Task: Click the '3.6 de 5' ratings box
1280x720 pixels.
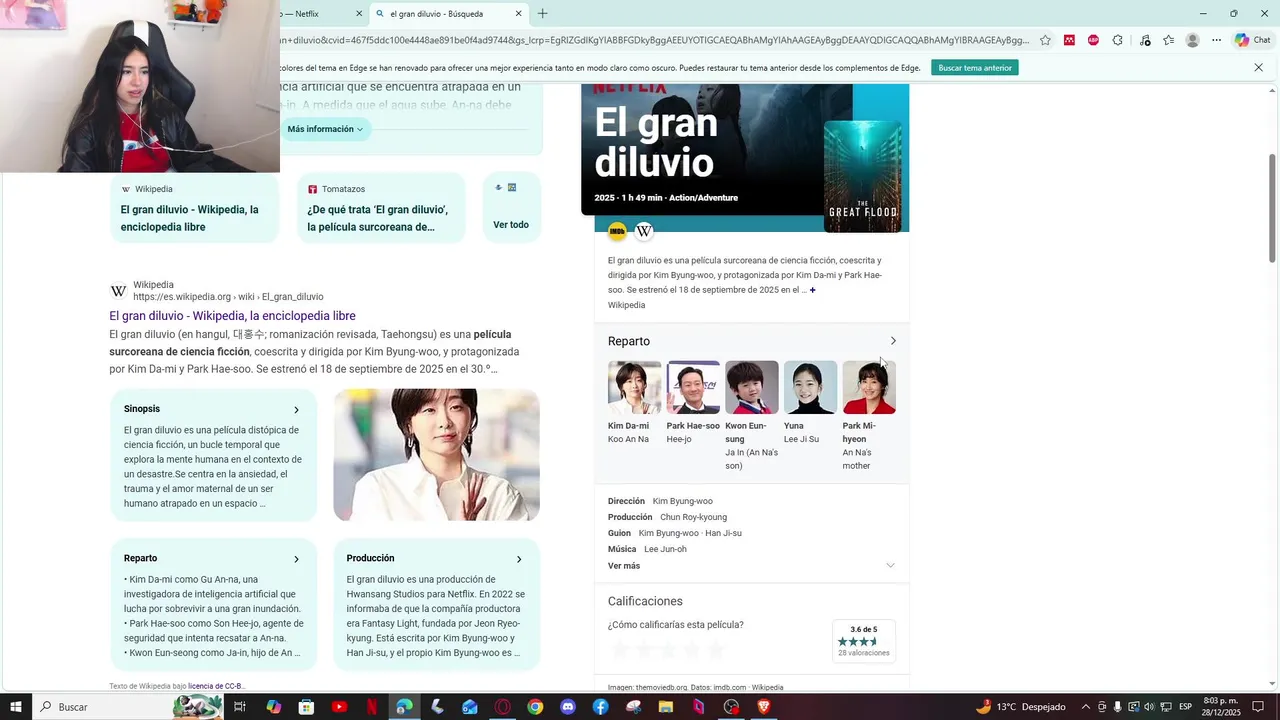Action: pyautogui.click(x=863, y=642)
